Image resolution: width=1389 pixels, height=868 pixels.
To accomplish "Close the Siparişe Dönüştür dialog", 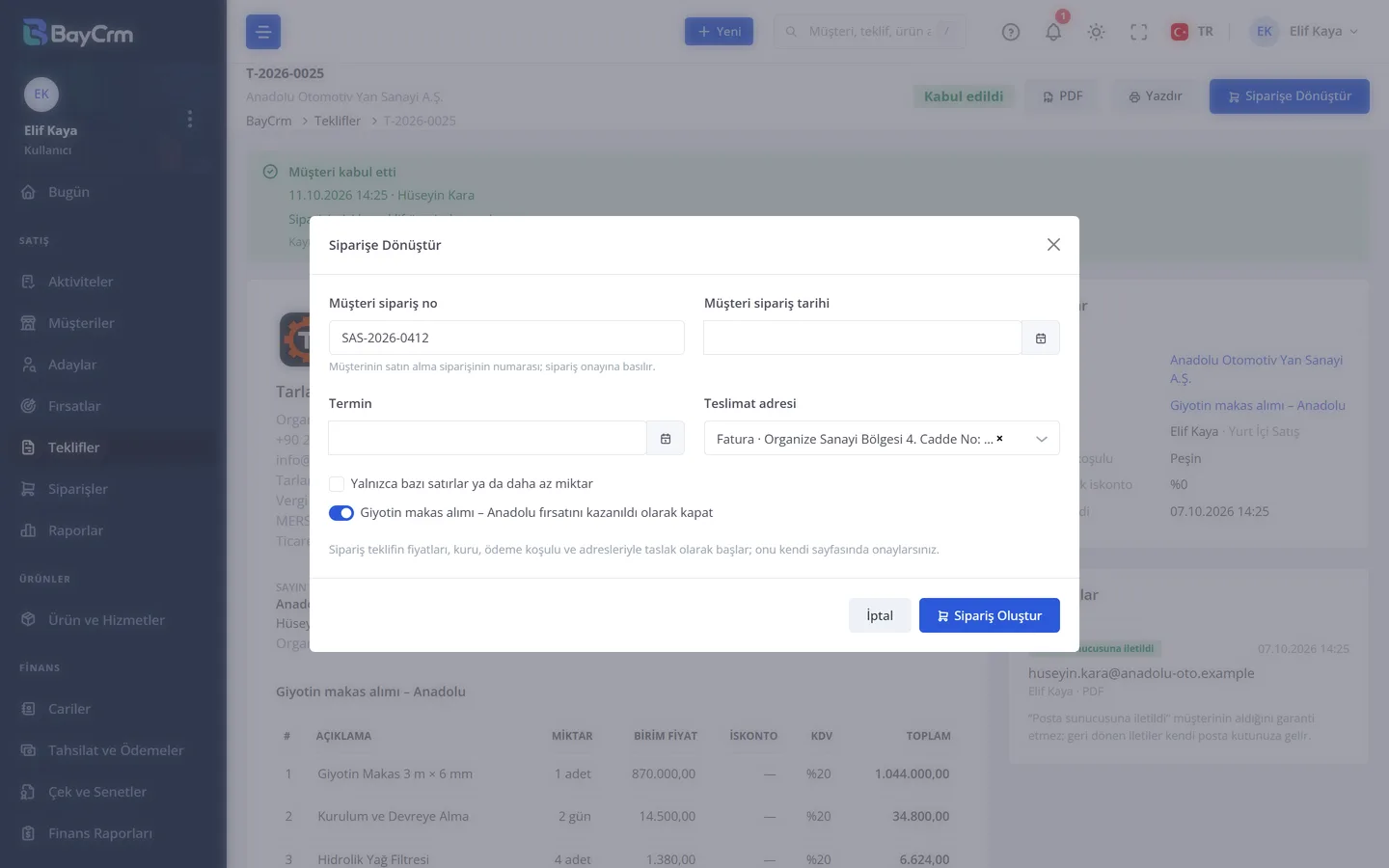I will point(1053,245).
